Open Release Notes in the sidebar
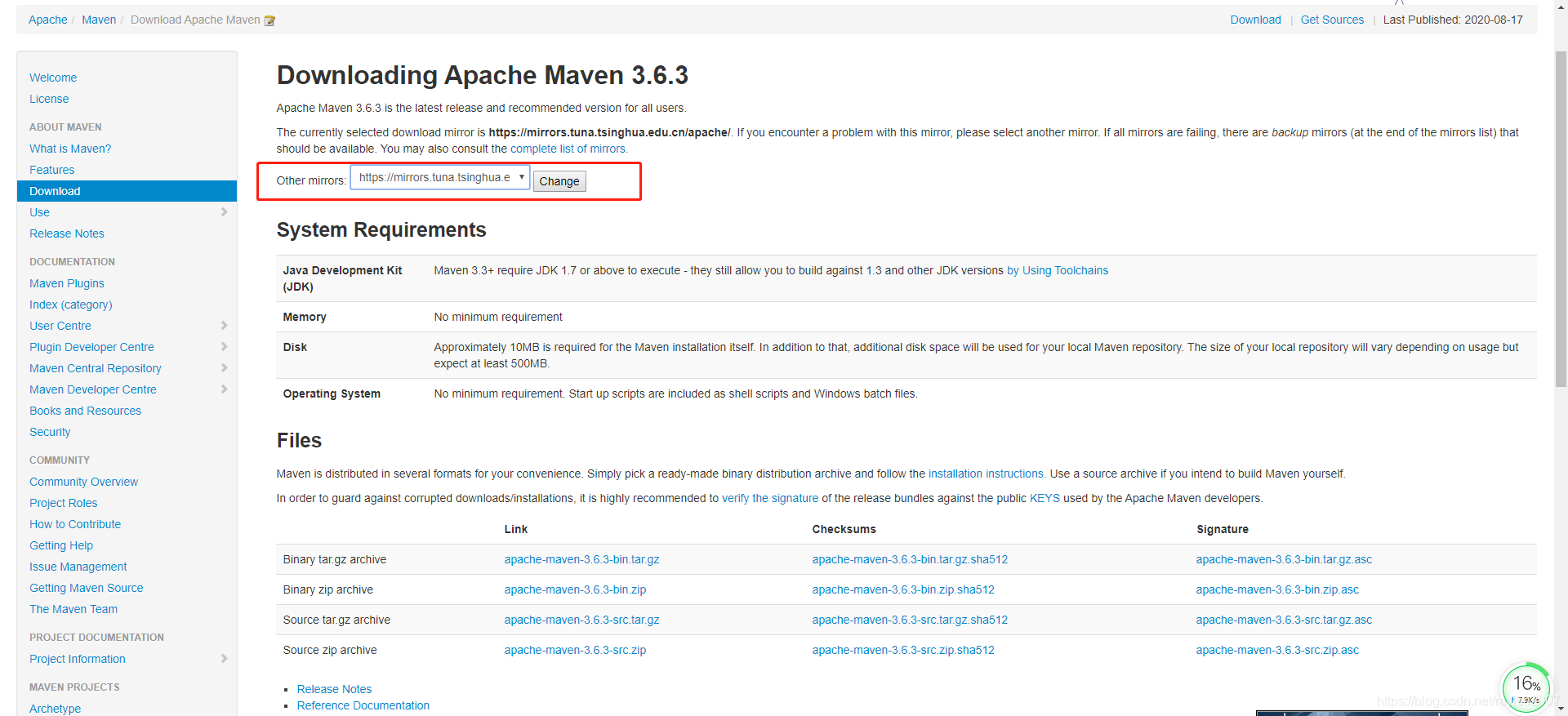Viewport: 1568px width, 716px height. [x=67, y=233]
